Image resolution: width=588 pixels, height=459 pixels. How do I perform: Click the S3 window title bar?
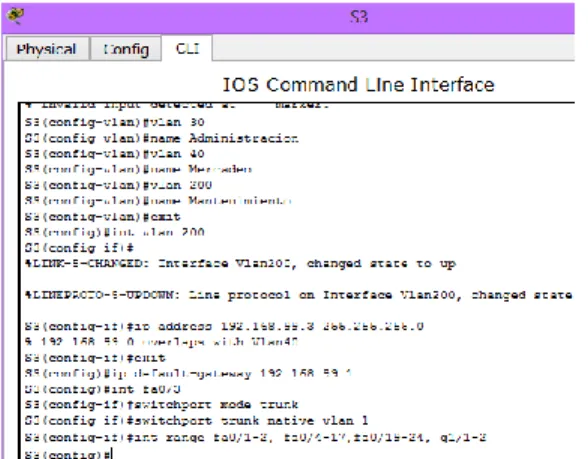point(288,17)
